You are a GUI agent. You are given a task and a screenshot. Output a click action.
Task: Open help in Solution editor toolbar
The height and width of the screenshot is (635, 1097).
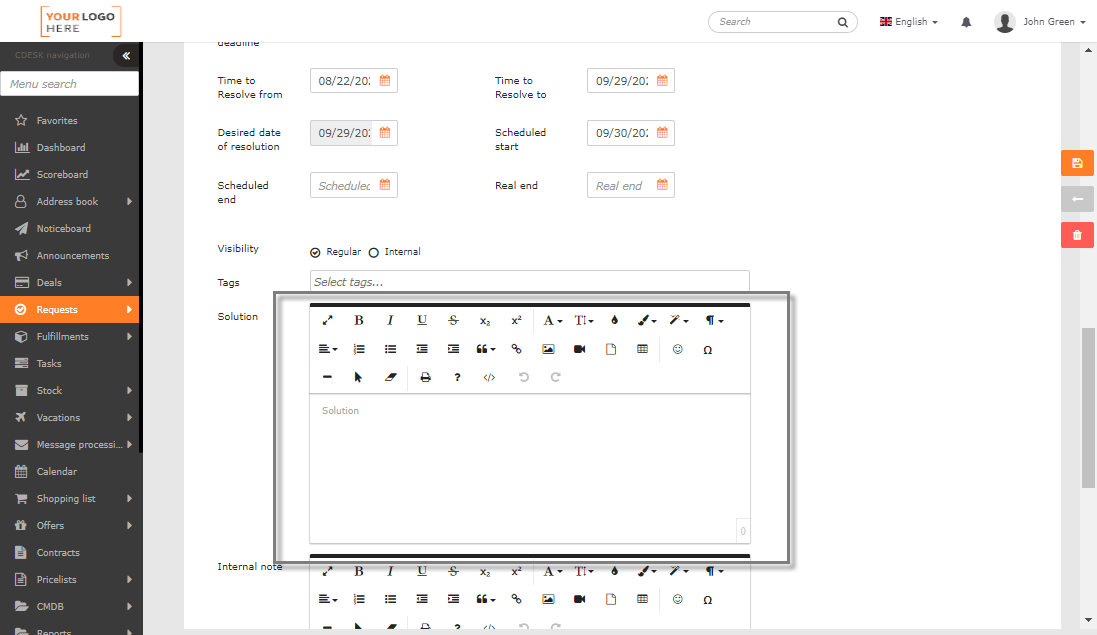[x=457, y=377]
